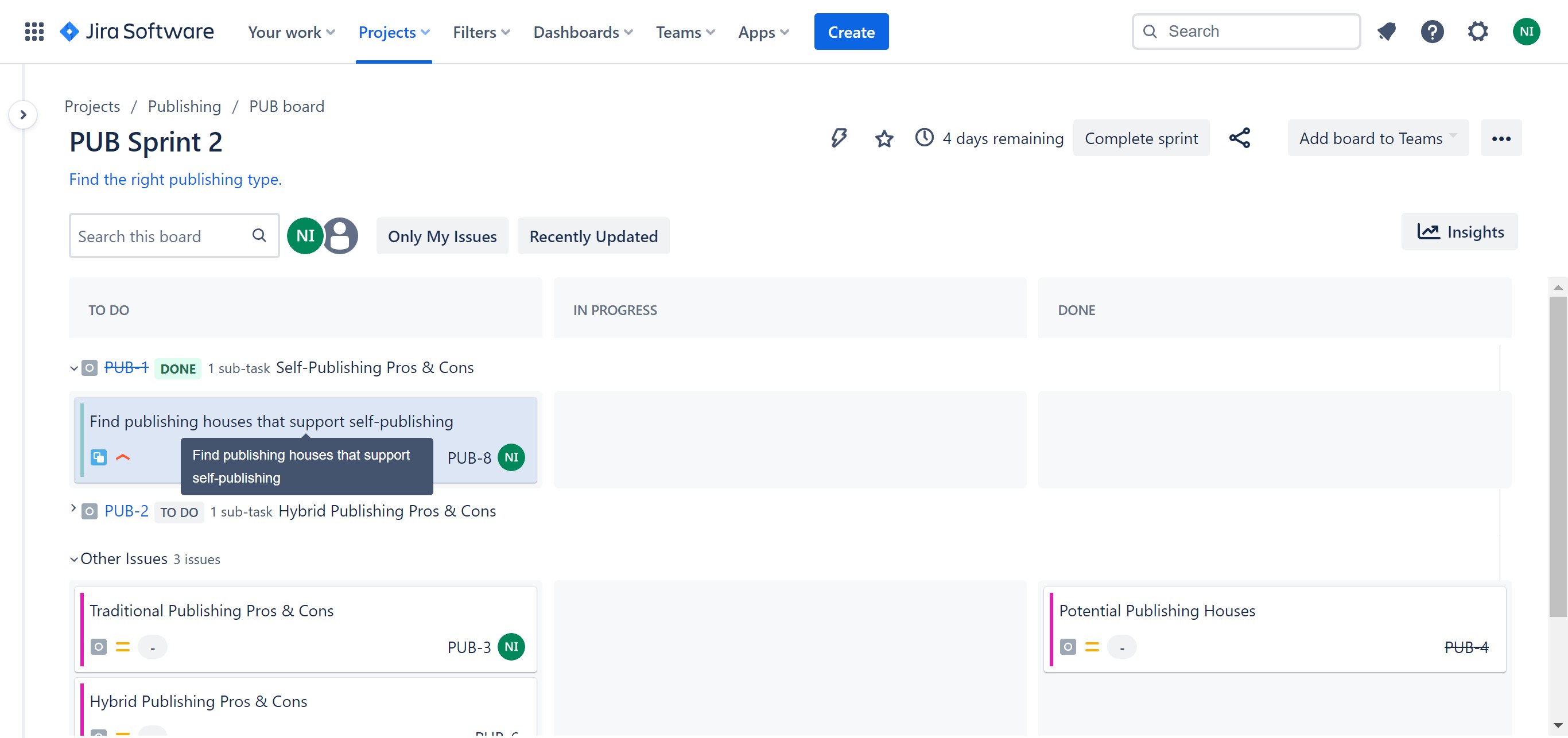Click the automation lightning bolt icon
The height and width of the screenshot is (738, 1568).
tap(839, 138)
